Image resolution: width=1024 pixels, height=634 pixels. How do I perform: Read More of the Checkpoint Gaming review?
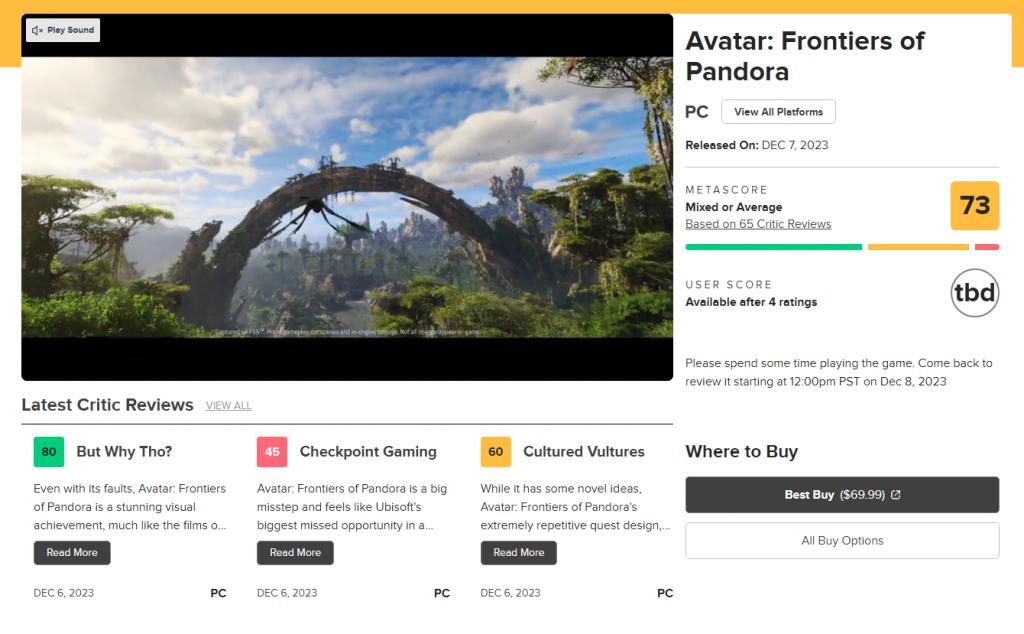295,553
